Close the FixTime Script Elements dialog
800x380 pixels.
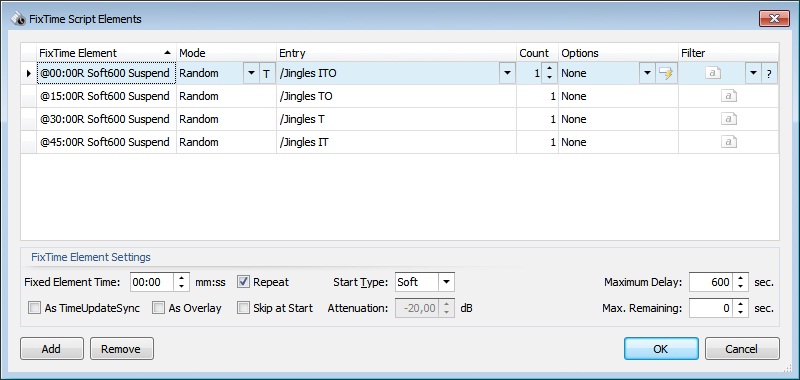(x=773, y=19)
